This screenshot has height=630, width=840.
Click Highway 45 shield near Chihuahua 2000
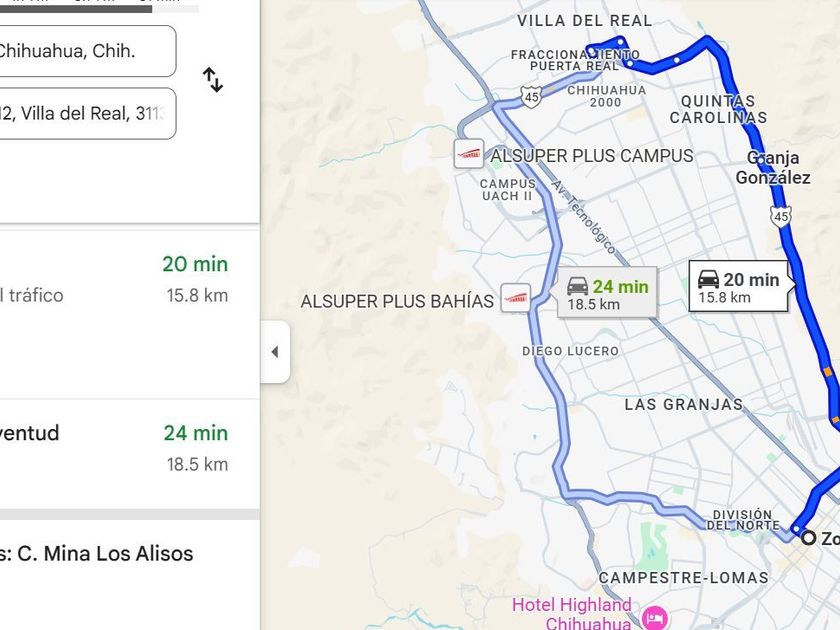tap(531, 96)
